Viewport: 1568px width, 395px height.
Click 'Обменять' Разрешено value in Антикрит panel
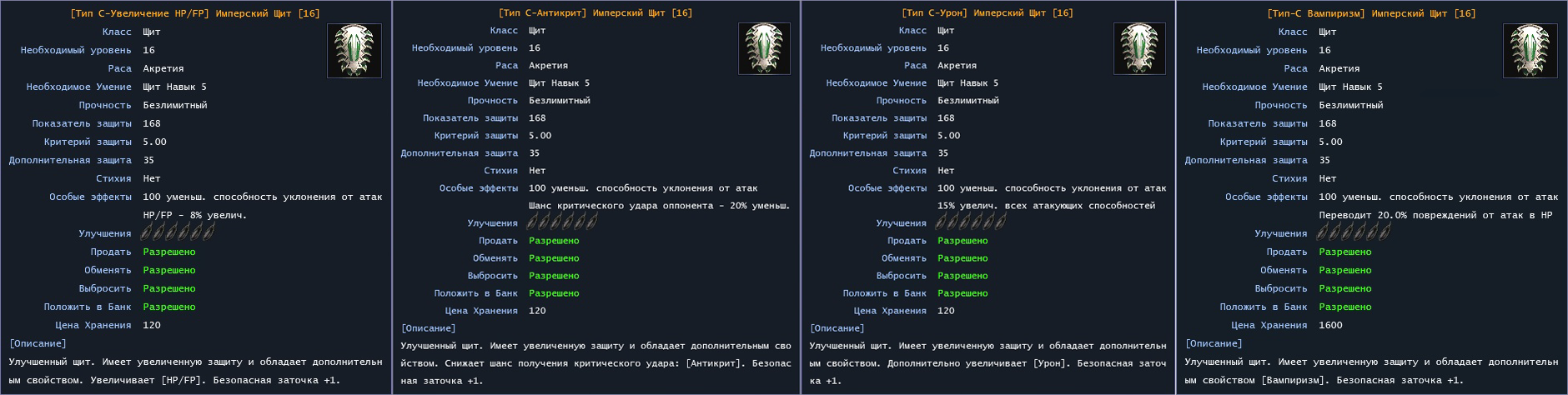pyautogui.click(x=554, y=257)
